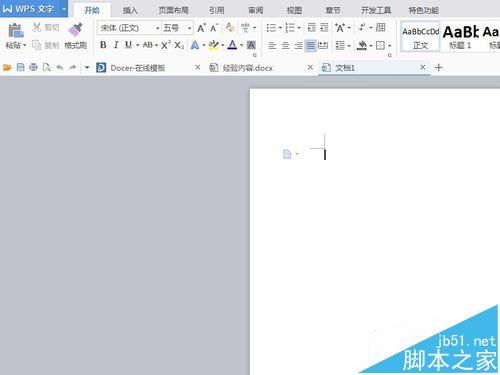Switch to the 引用 tab
This screenshot has width=500, height=375.
click(x=217, y=10)
